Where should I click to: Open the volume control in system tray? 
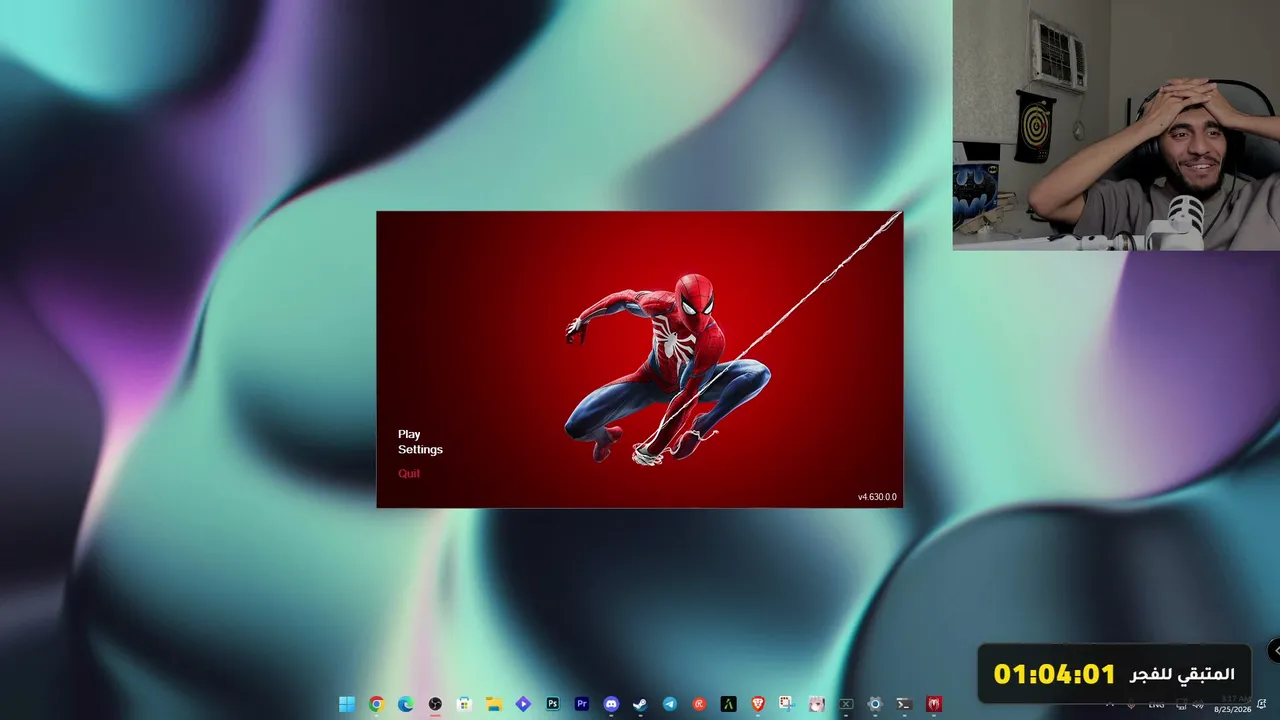[1198, 704]
